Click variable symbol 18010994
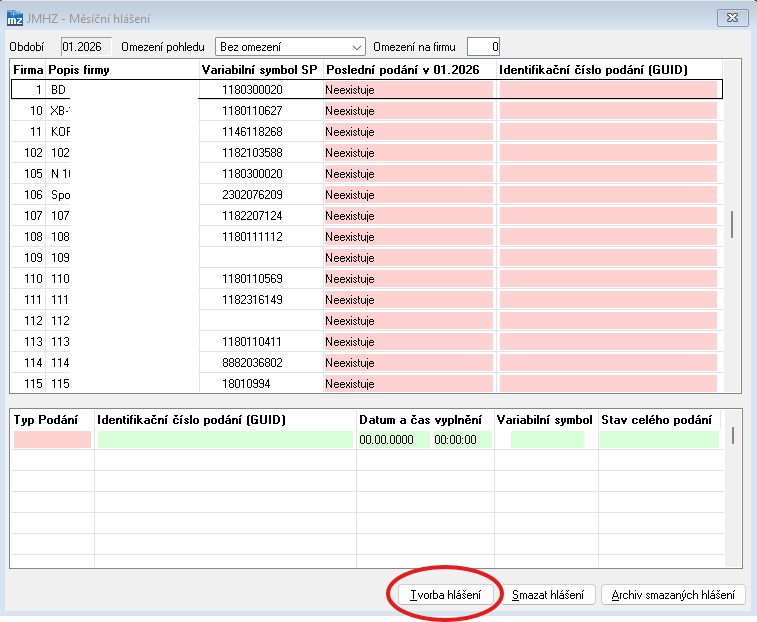Screen dimensions: 757x622 (246, 384)
